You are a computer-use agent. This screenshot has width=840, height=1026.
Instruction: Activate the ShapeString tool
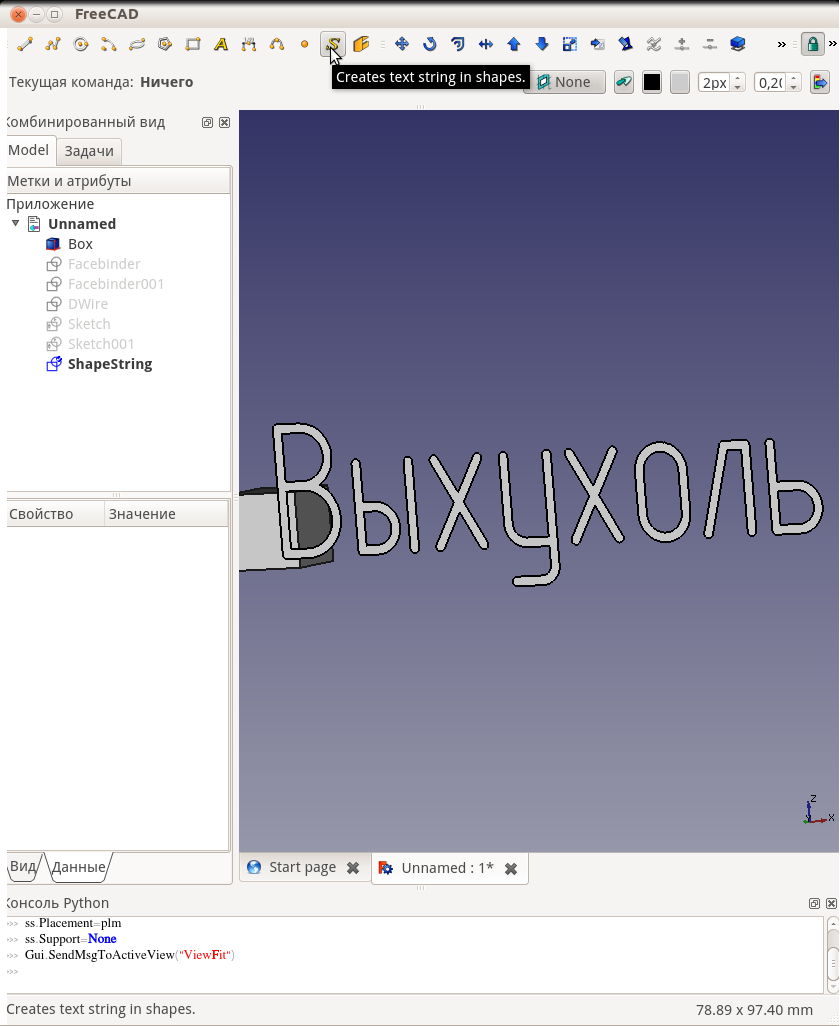332,44
